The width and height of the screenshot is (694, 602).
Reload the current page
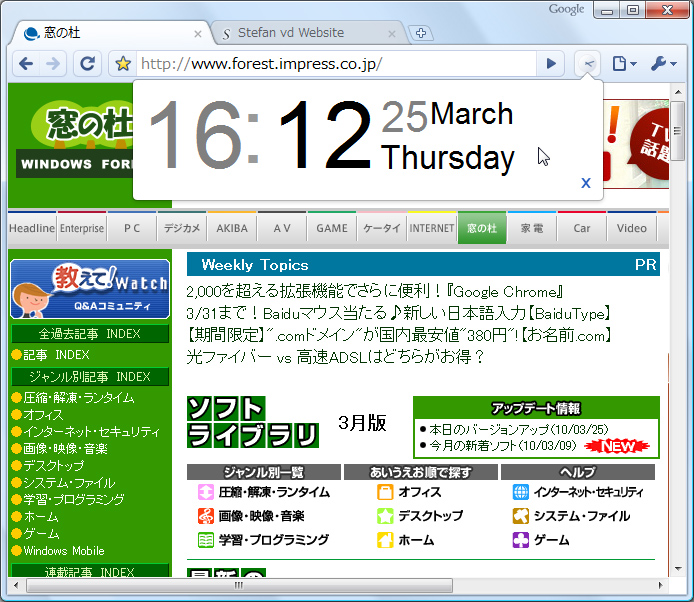click(x=87, y=64)
